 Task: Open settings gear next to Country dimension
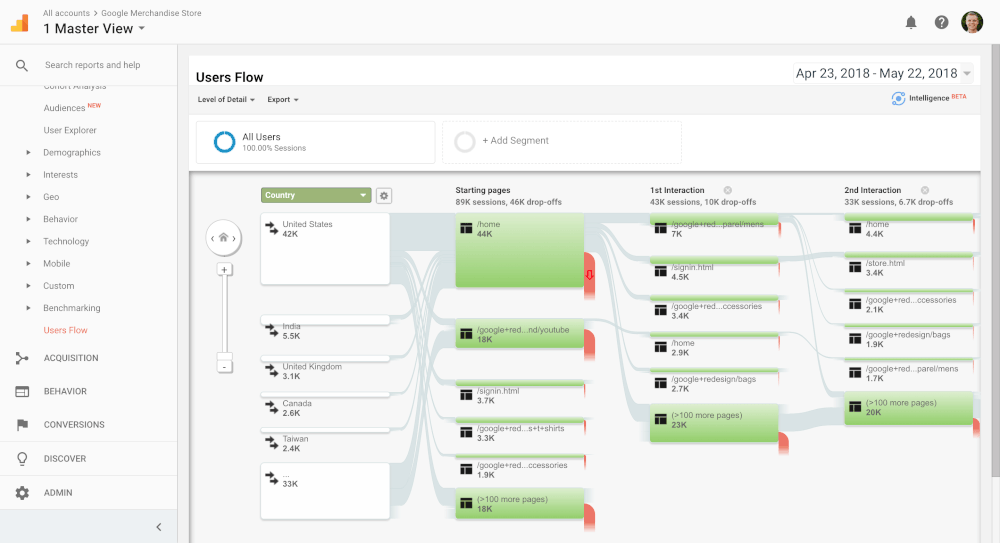[384, 196]
